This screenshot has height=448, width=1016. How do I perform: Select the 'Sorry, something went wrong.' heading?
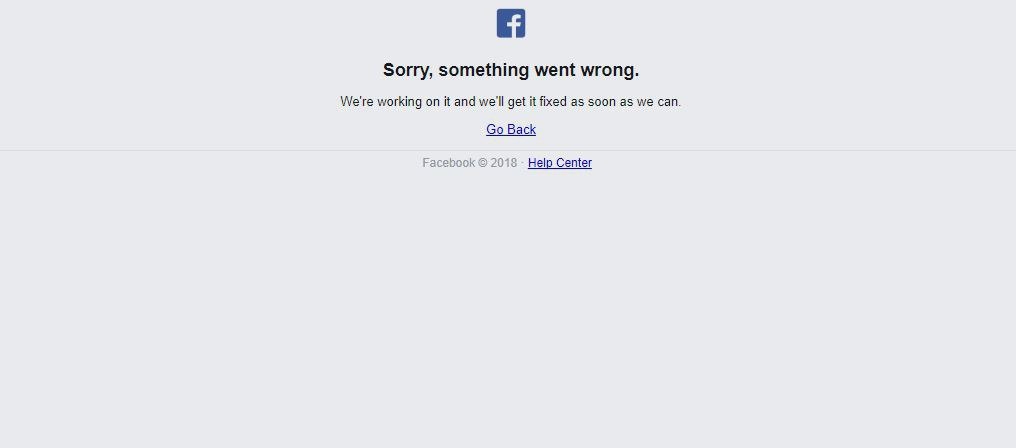(x=511, y=70)
